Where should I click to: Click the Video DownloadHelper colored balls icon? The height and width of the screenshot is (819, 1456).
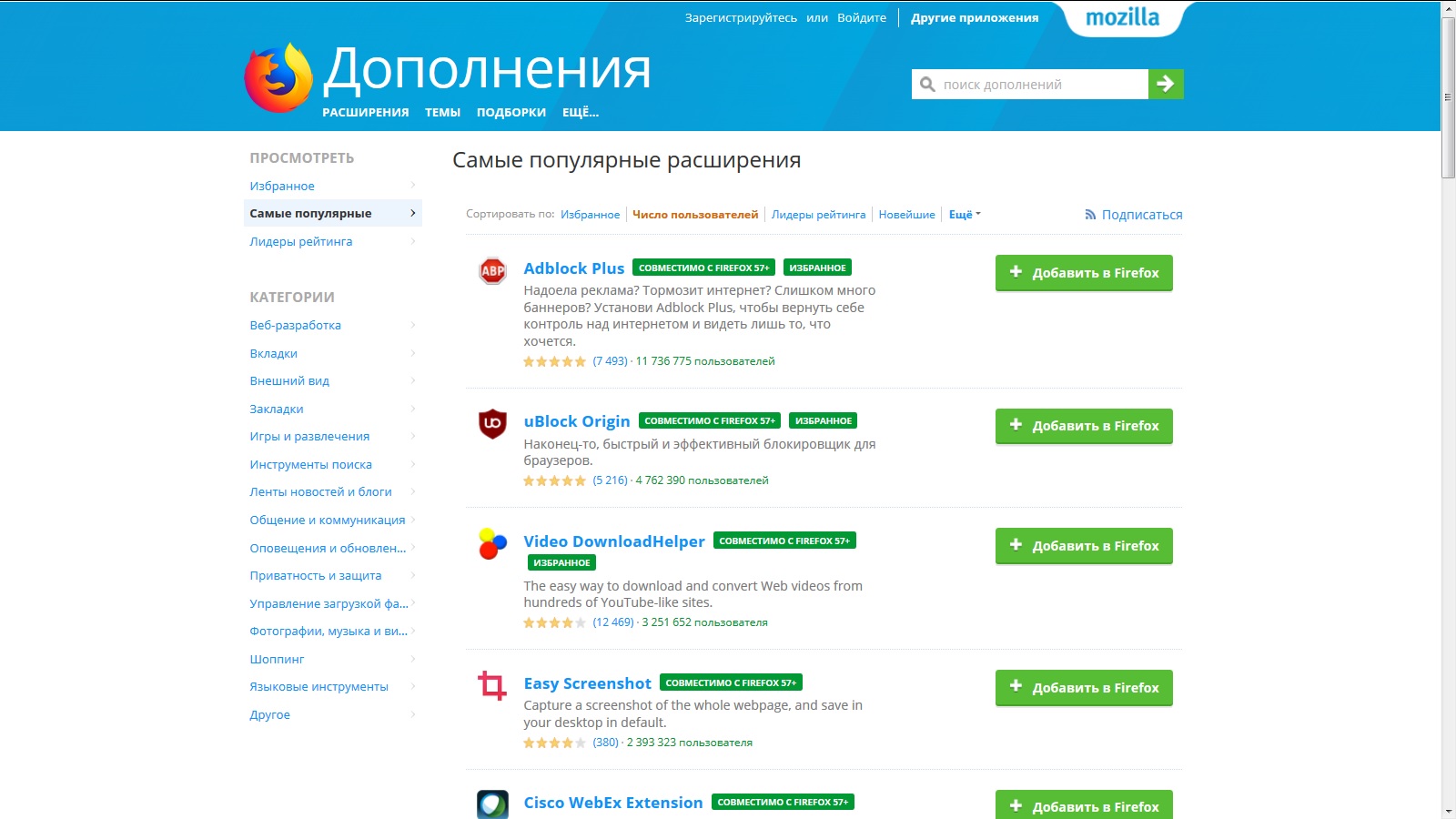click(492, 543)
